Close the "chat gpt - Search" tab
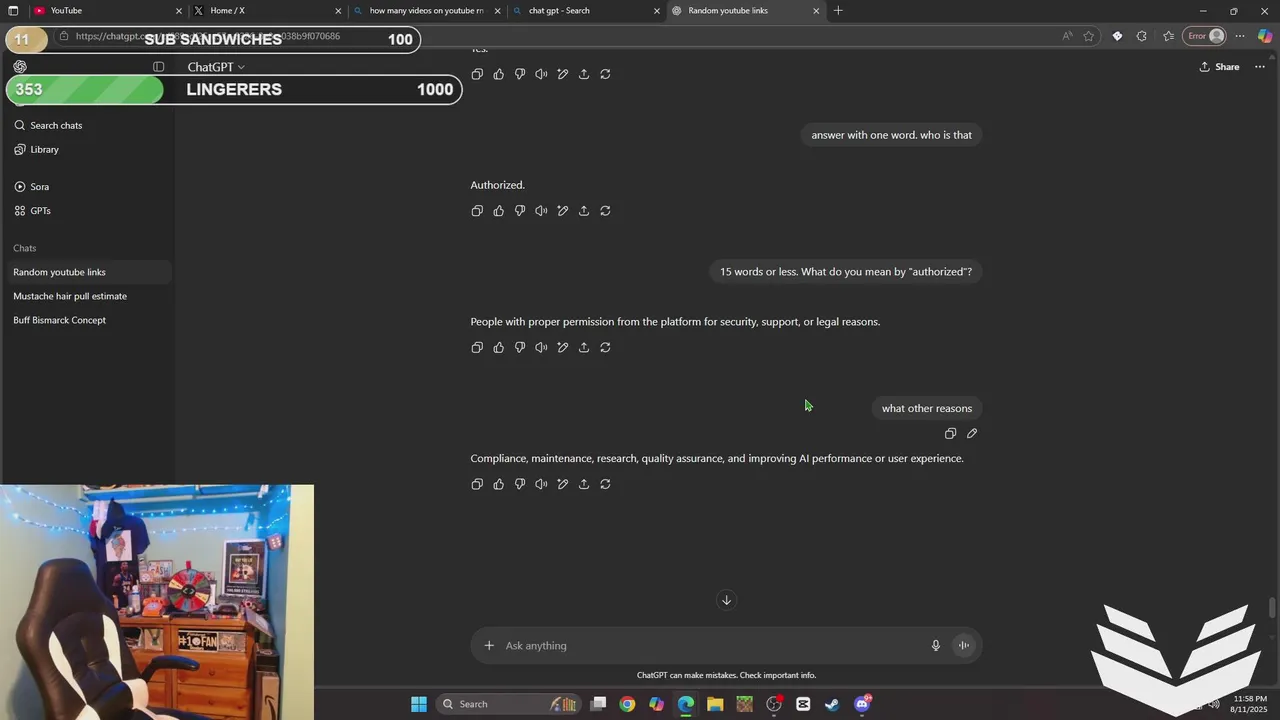This screenshot has height=720, width=1280. [x=657, y=11]
